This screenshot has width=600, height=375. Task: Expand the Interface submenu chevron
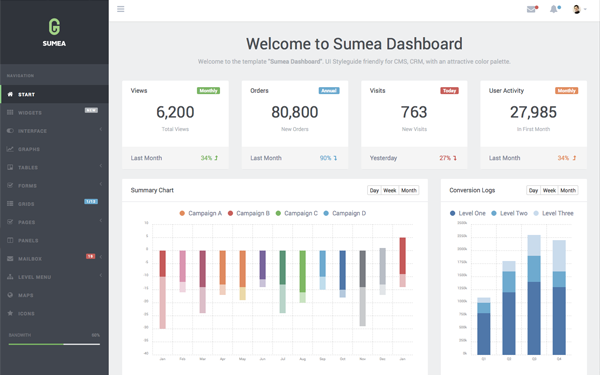101,129
